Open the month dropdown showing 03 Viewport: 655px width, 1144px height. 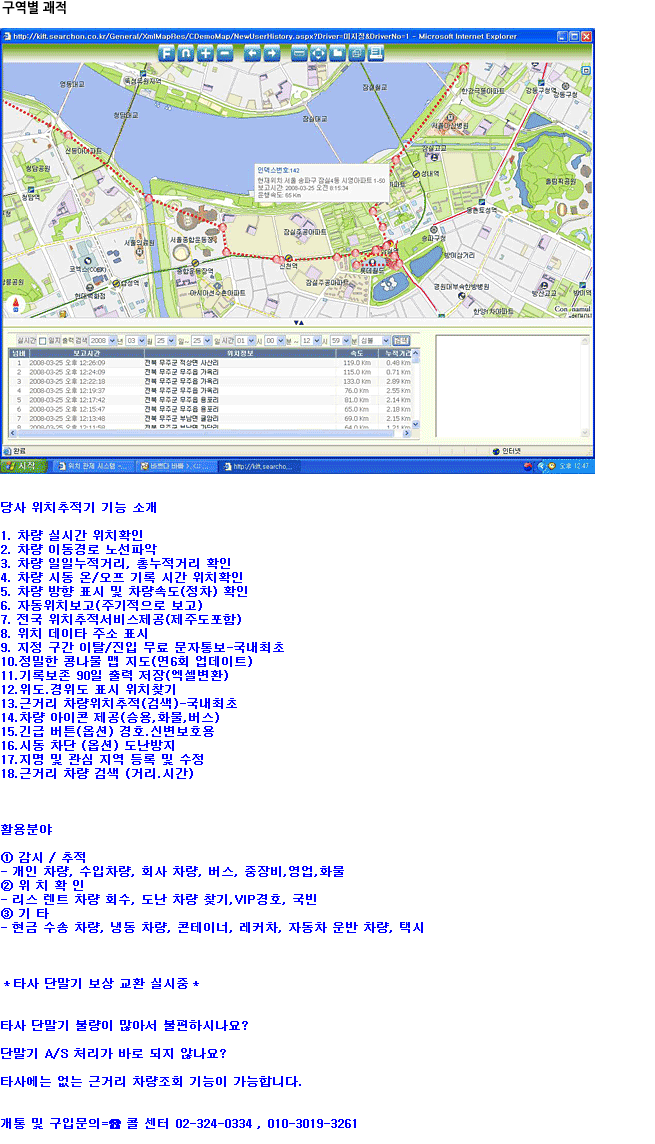click(135, 340)
